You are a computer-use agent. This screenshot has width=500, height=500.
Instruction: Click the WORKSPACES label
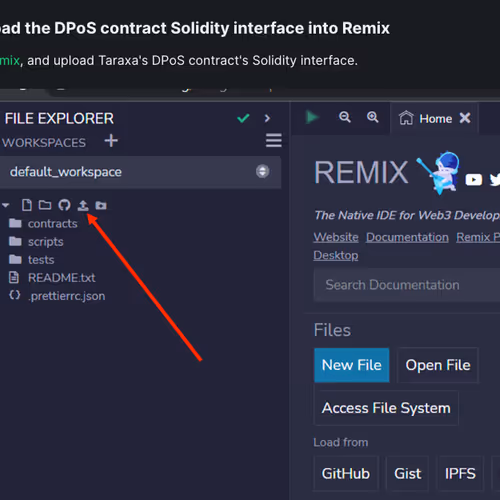44,143
